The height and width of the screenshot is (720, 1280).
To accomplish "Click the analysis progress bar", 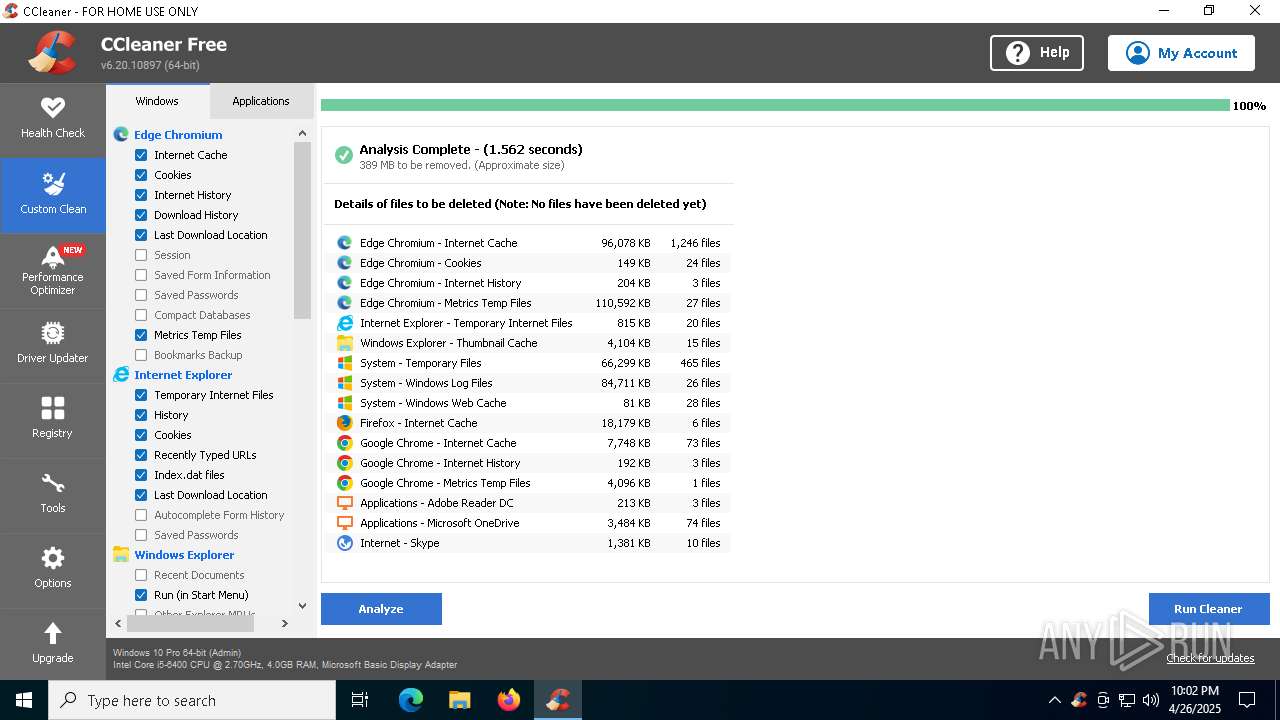I will (x=775, y=105).
